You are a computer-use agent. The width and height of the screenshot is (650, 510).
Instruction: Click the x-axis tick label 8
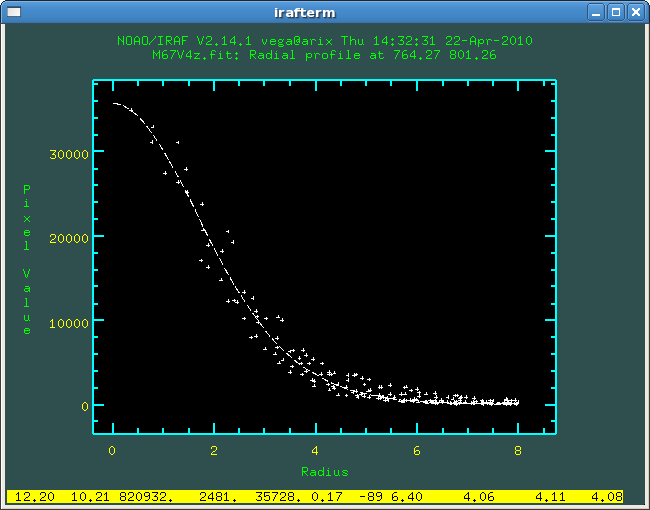click(518, 451)
